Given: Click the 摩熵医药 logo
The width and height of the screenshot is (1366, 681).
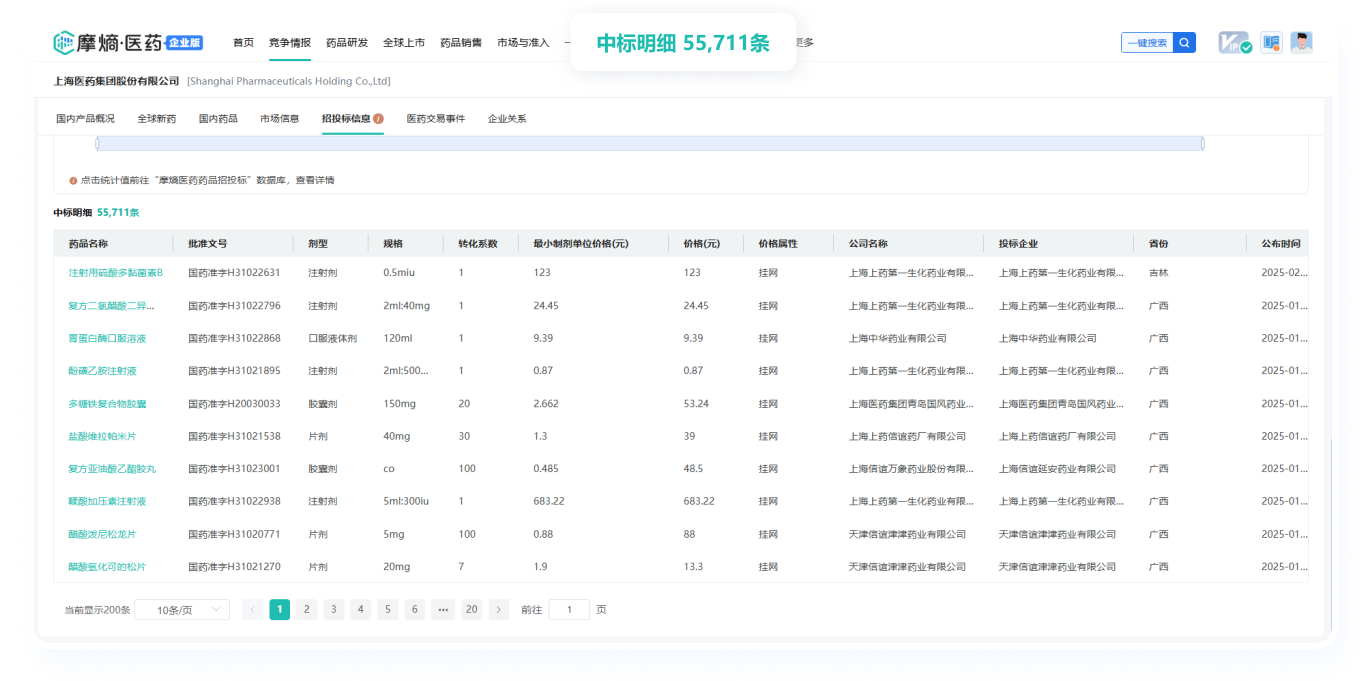Looking at the screenshot, I should pyautogui.click(x=108, y=42).
